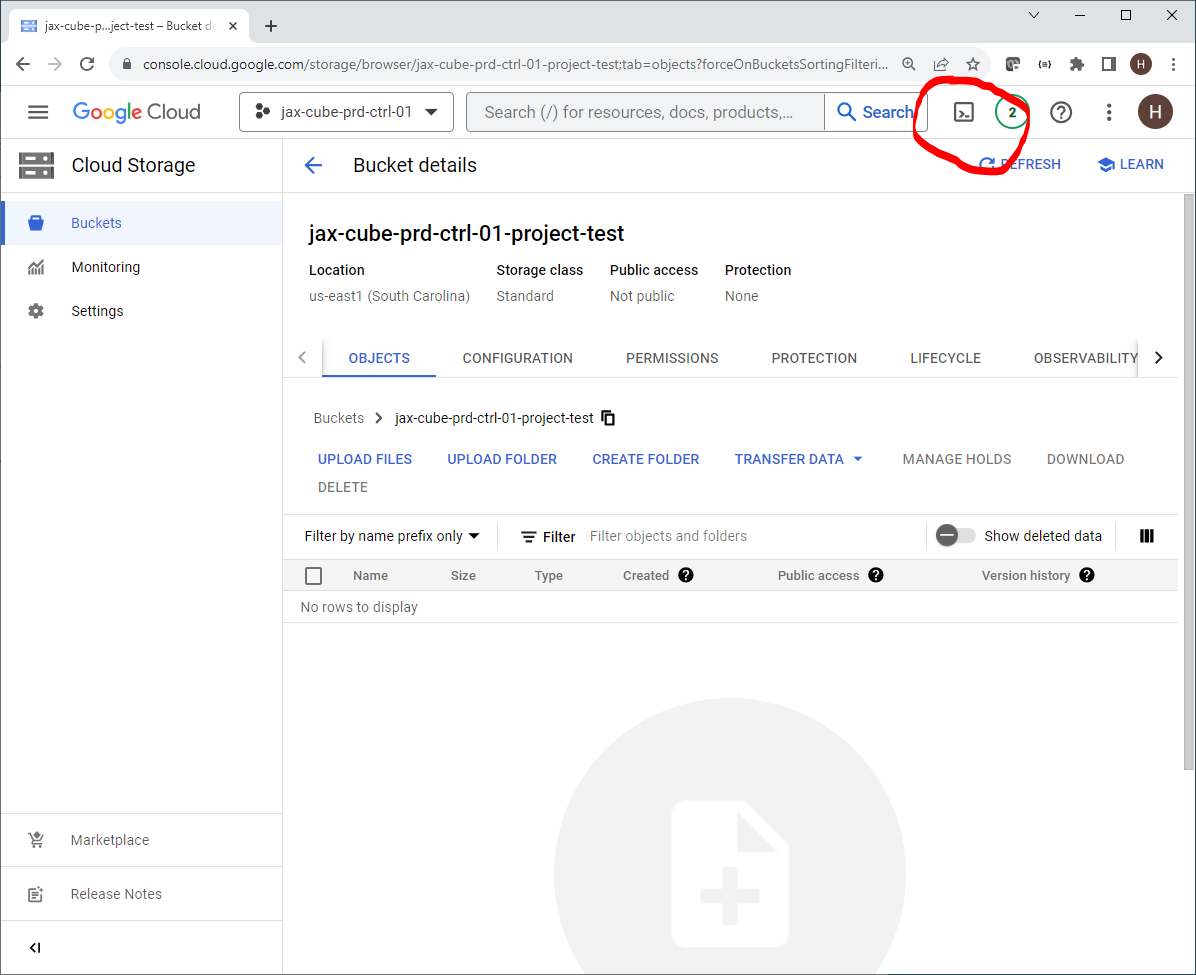This screenshot has width=1196, height=975.
Task: Toggle Show deleted data switch
Action: click(955, 536)
